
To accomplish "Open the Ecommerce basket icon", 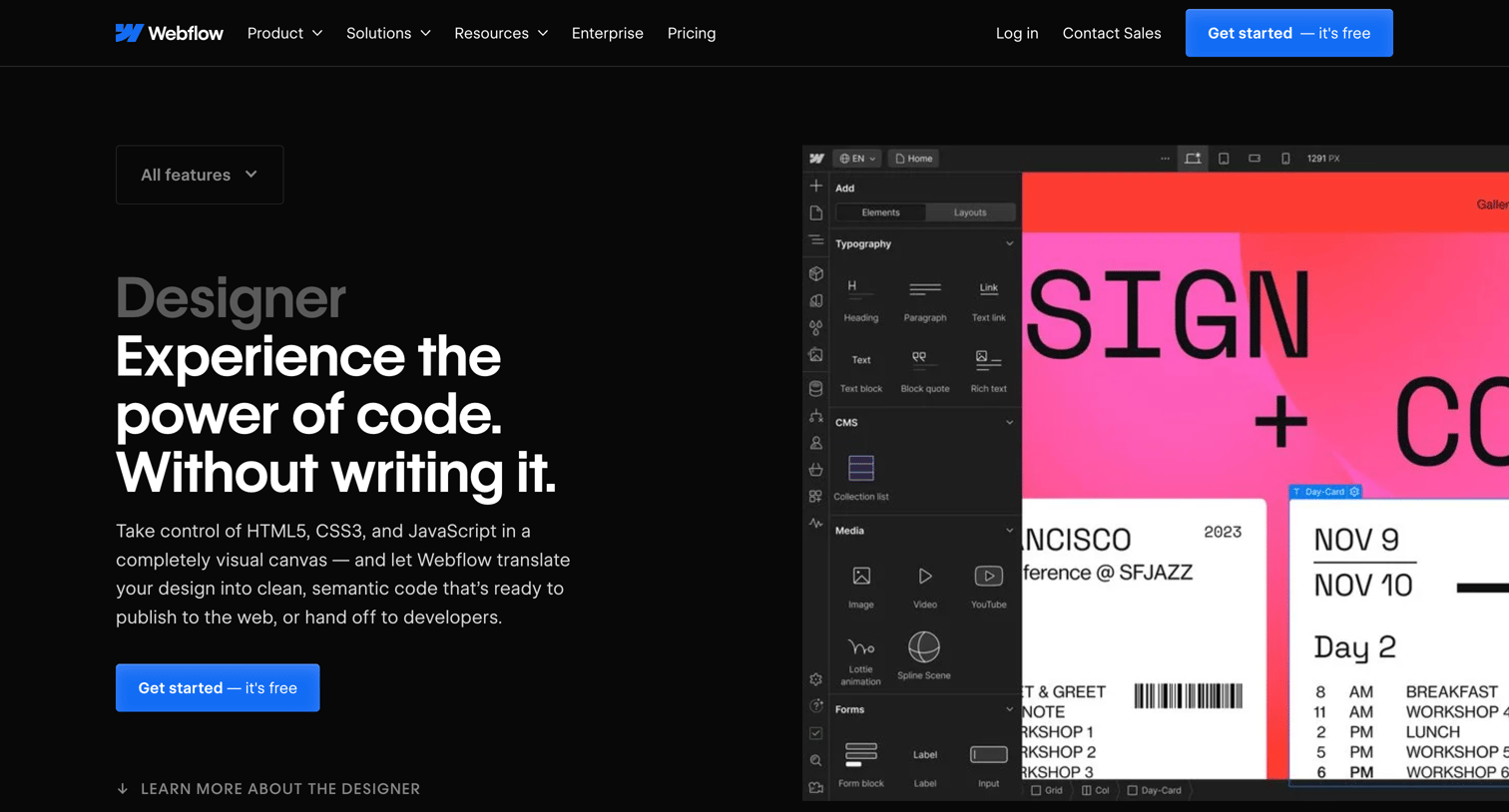I will [x=815, y=469].
